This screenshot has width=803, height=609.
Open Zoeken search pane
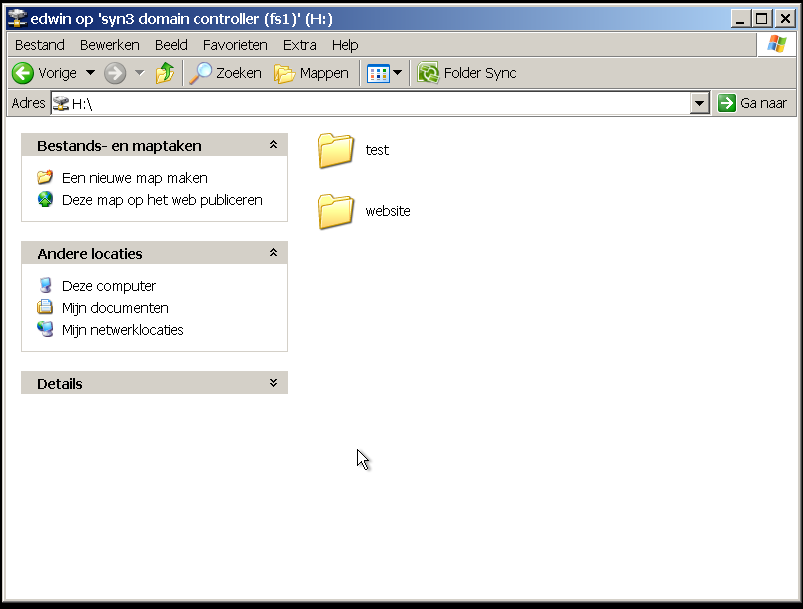225,73
